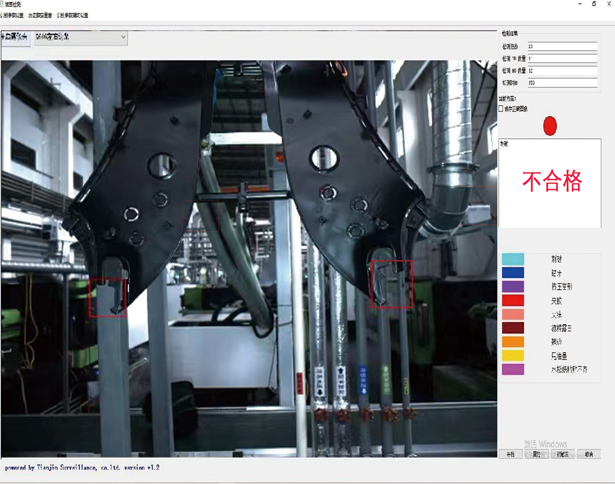This screenshot has height=484, width=615.
Task: Select the dark blue legend swatch
Action: pos(512,272)
